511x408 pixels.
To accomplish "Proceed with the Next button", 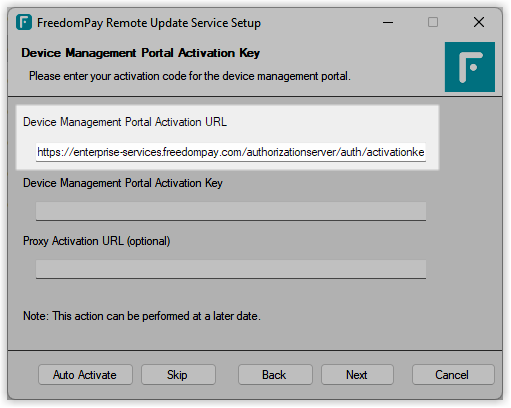I will (x=357, y=375).
